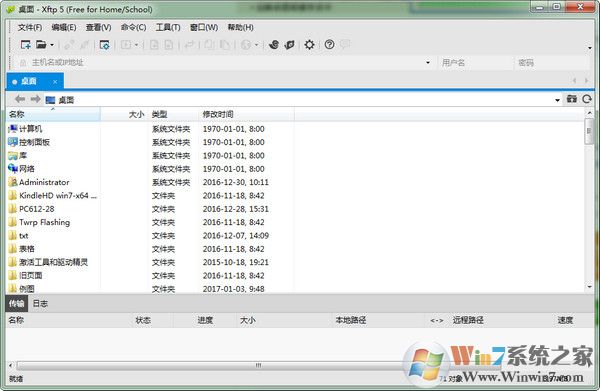Click the 远程路径 column header

click(468, 320)
